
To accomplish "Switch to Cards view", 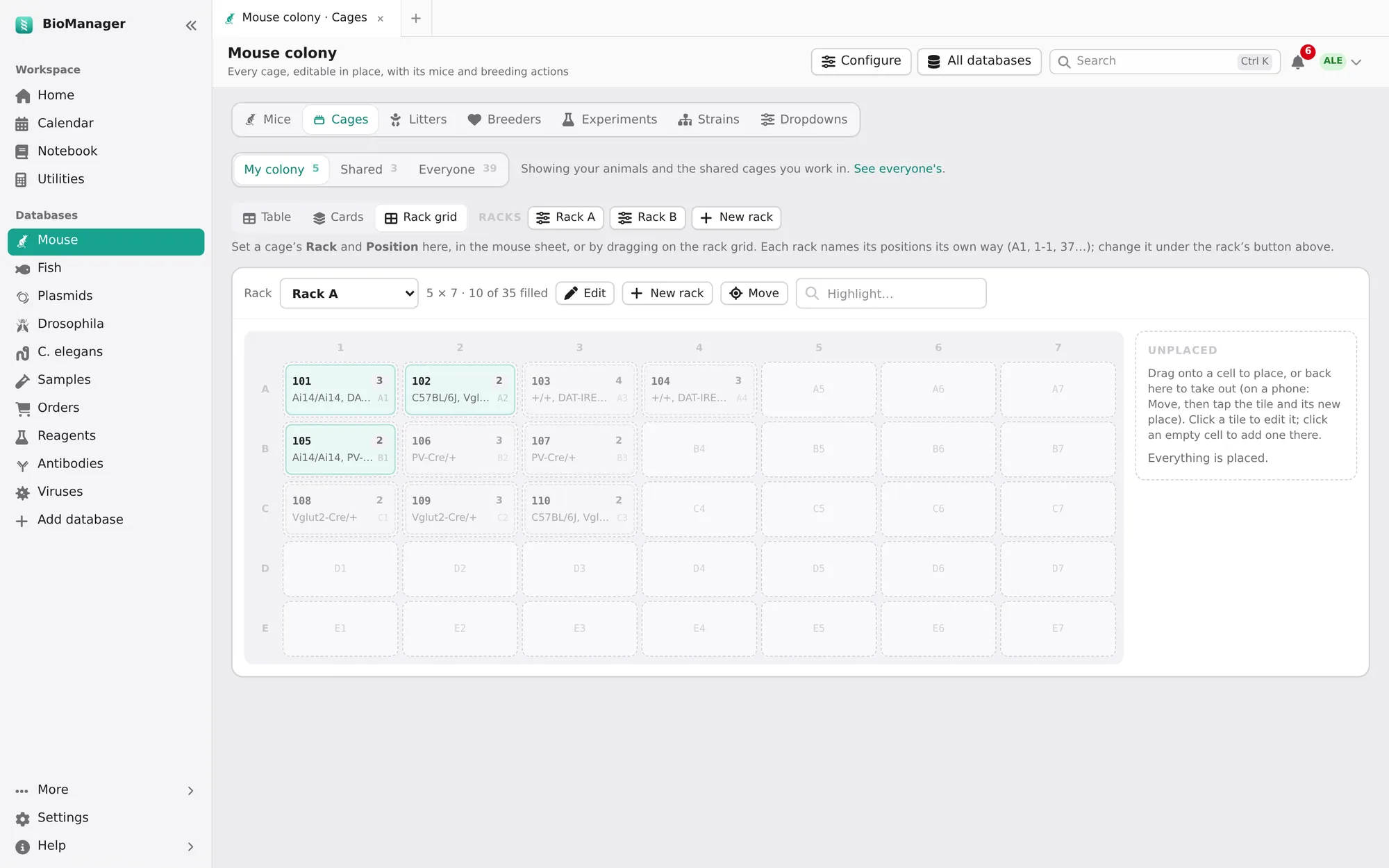I will 338,217.
